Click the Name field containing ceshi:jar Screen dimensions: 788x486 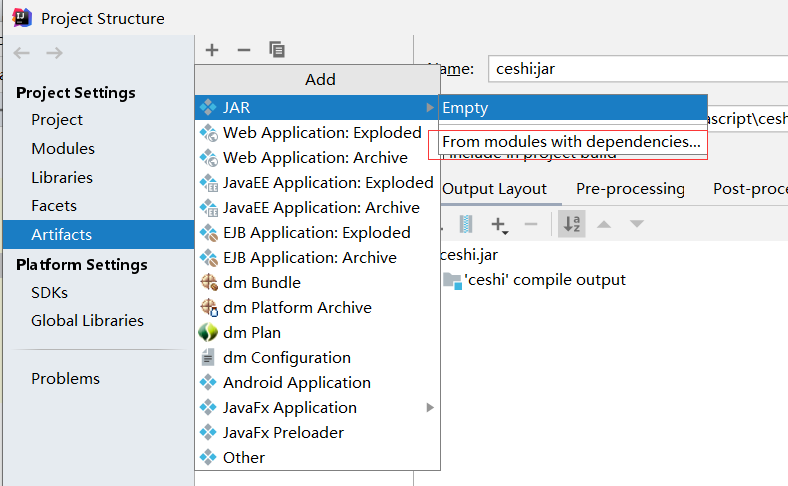pos(638,69)
